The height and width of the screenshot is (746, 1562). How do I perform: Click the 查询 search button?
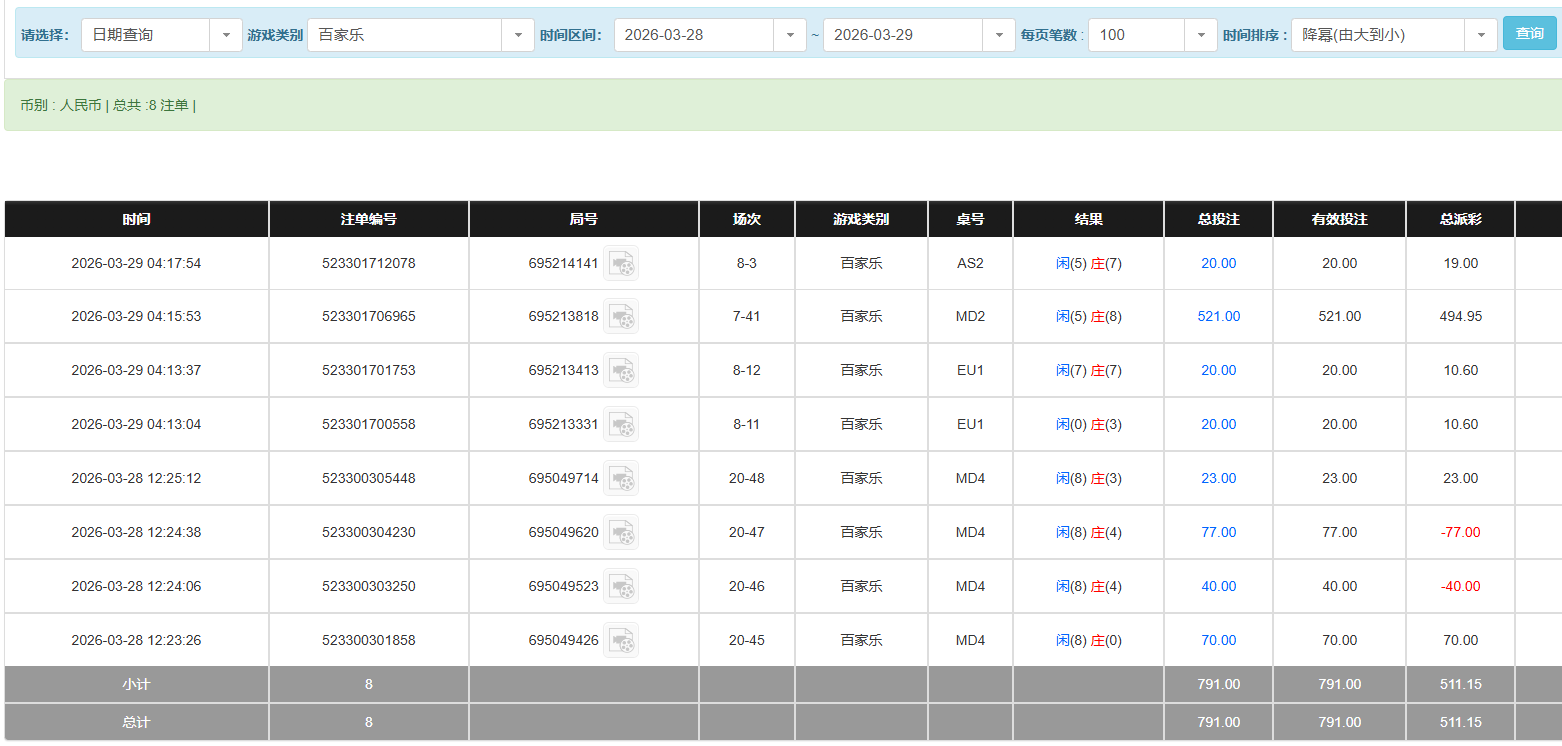tap(1529, 34)
